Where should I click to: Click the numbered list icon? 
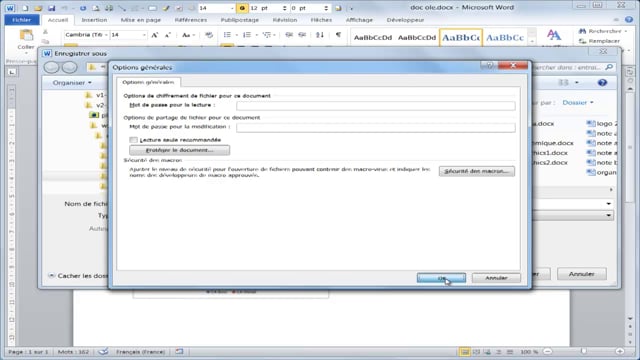pos(247,35)
